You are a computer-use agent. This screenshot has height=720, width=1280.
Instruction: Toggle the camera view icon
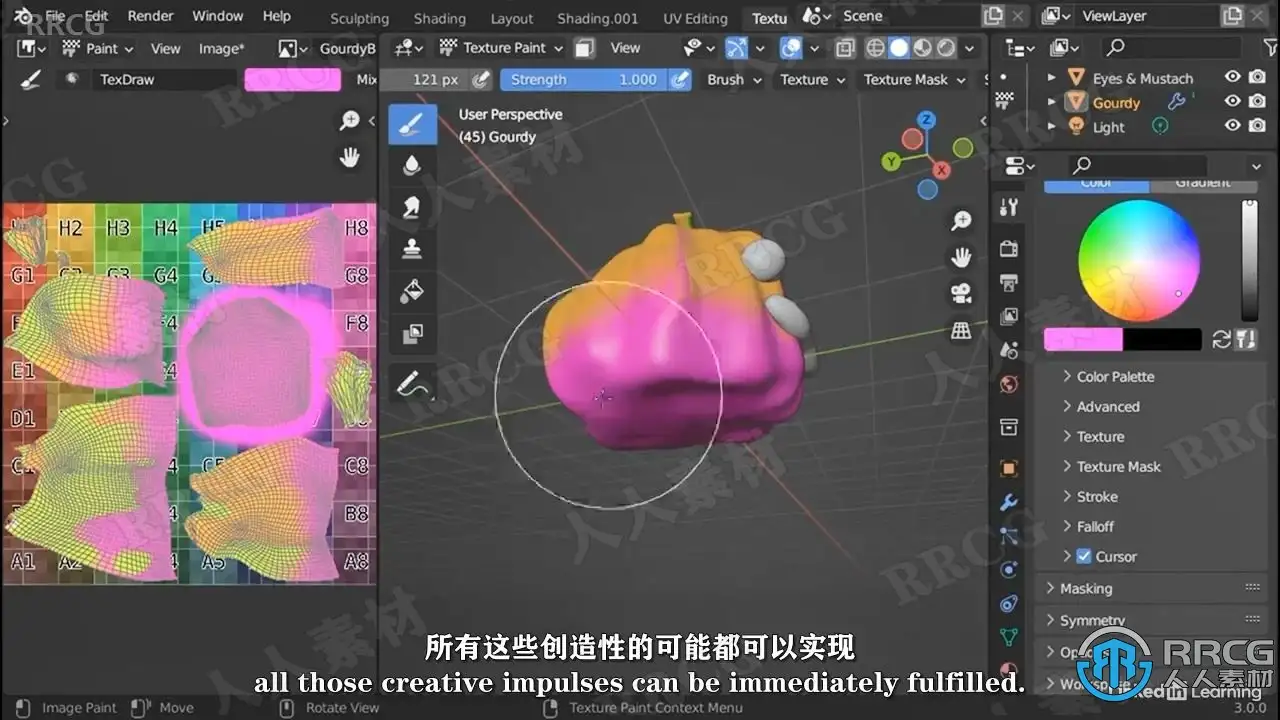pyautogui.click(x=961, y=294)
